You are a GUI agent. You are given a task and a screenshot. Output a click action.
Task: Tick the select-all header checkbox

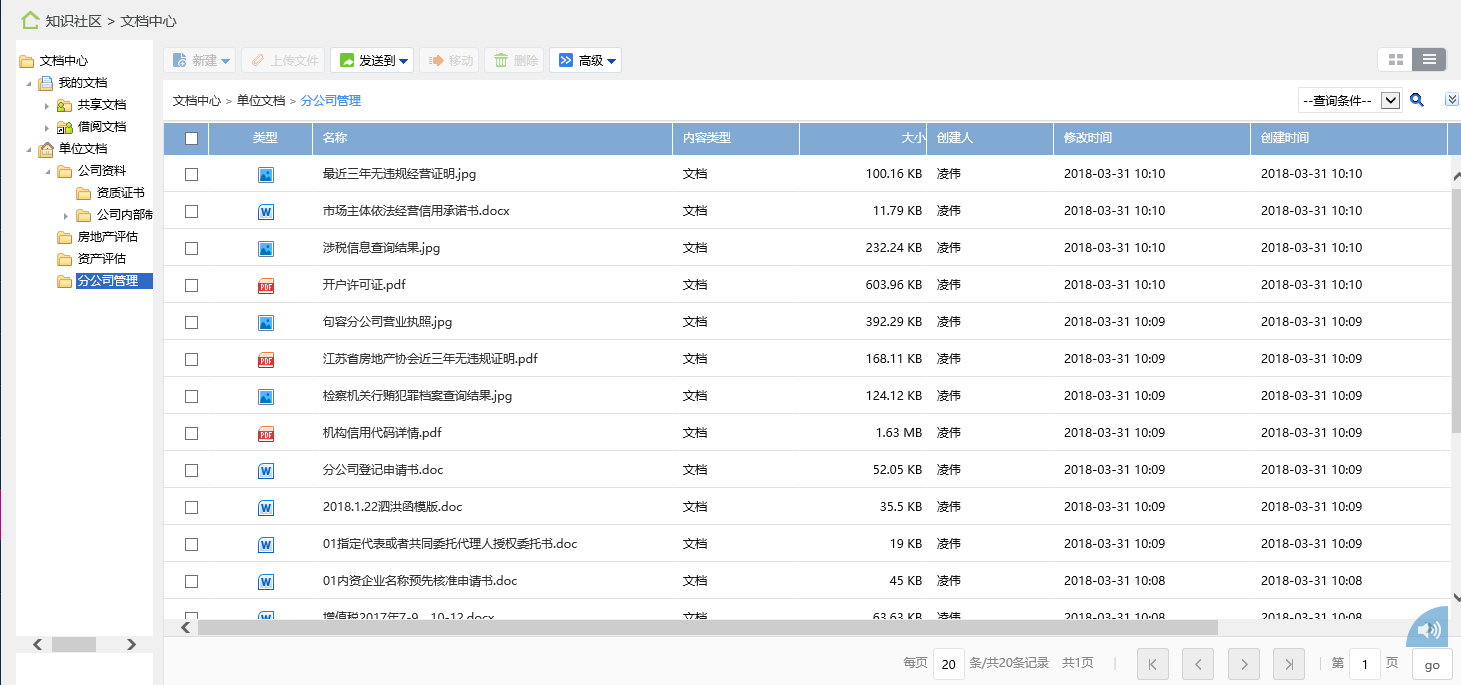point(191,138)
